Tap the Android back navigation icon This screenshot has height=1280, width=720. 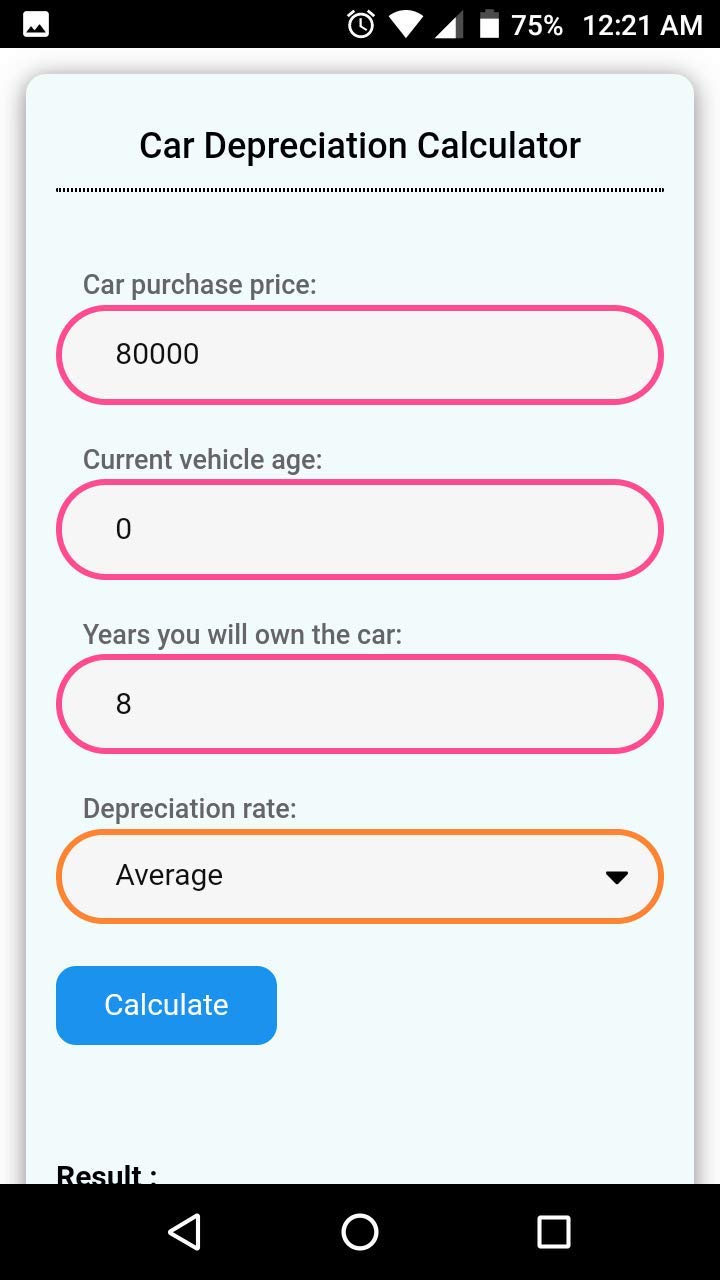click(x=185, y=1232)
